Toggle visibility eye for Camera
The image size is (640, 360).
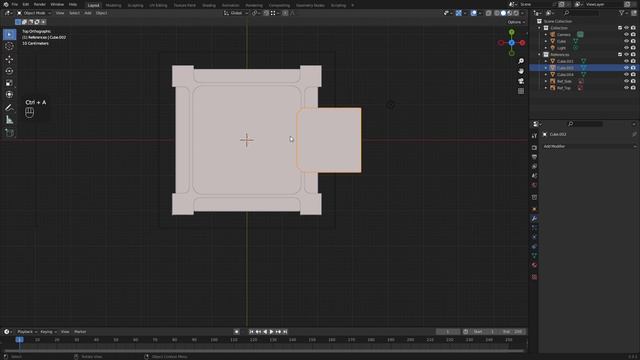pos(626,35)
